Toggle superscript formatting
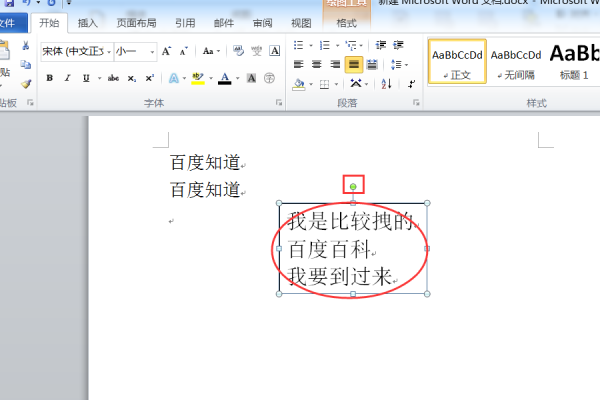The height and width of the screenshot is (400, 600). coord(150,78)
